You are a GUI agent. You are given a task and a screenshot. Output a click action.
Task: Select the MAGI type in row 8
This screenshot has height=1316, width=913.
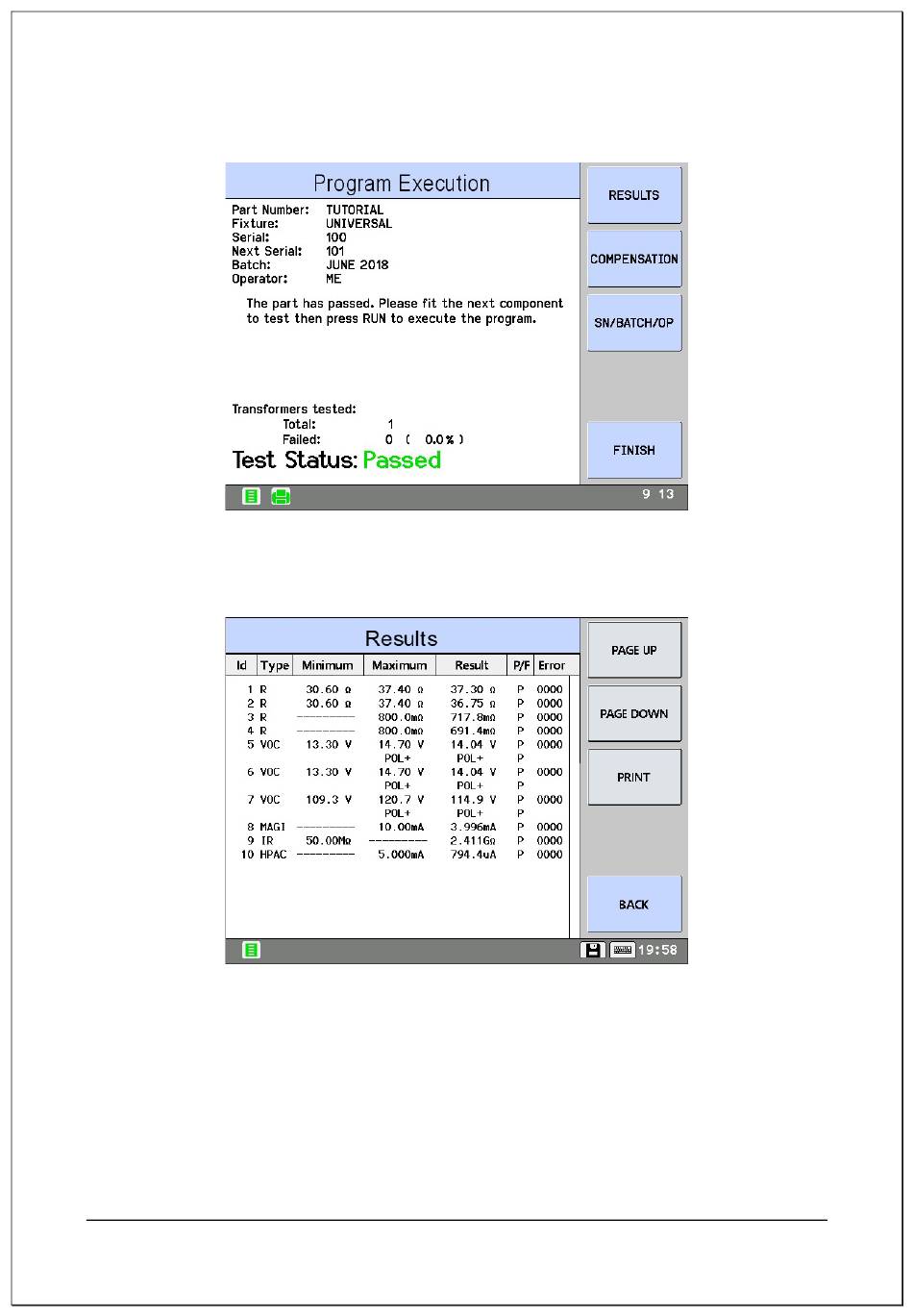[273, 827]
